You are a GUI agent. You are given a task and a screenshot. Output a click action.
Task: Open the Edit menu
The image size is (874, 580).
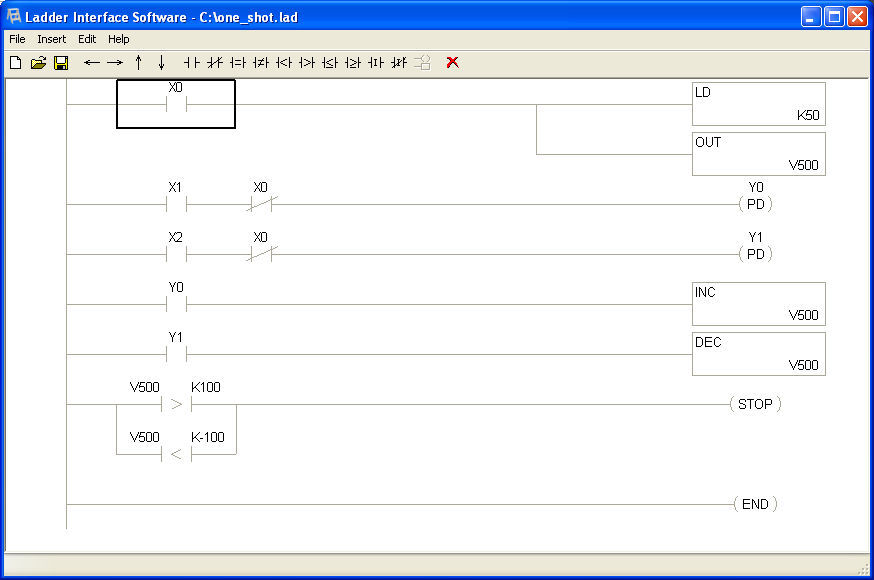tap(86, 39)
